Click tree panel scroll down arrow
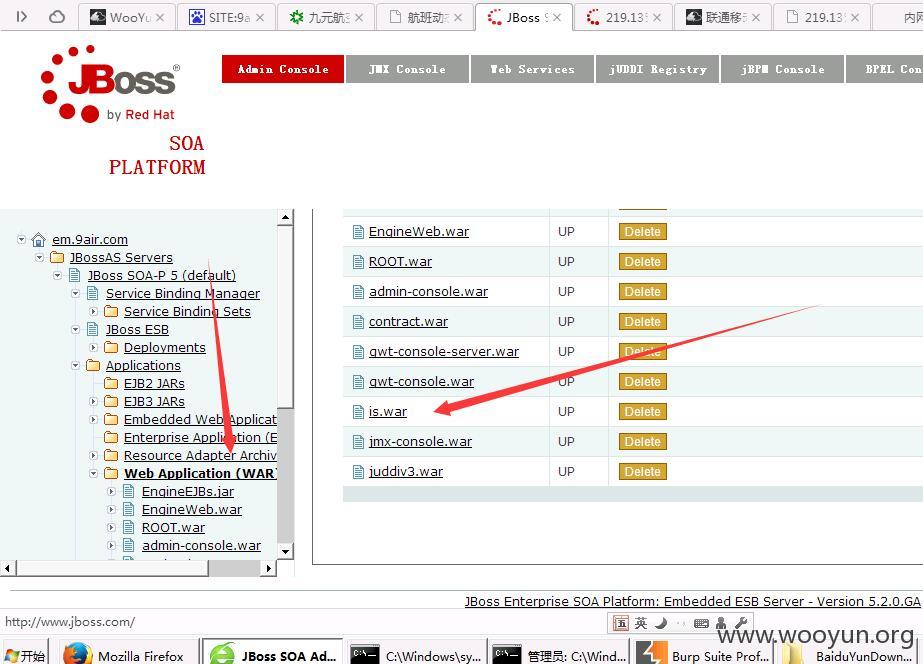923x664 pixels. click(285, 552)
